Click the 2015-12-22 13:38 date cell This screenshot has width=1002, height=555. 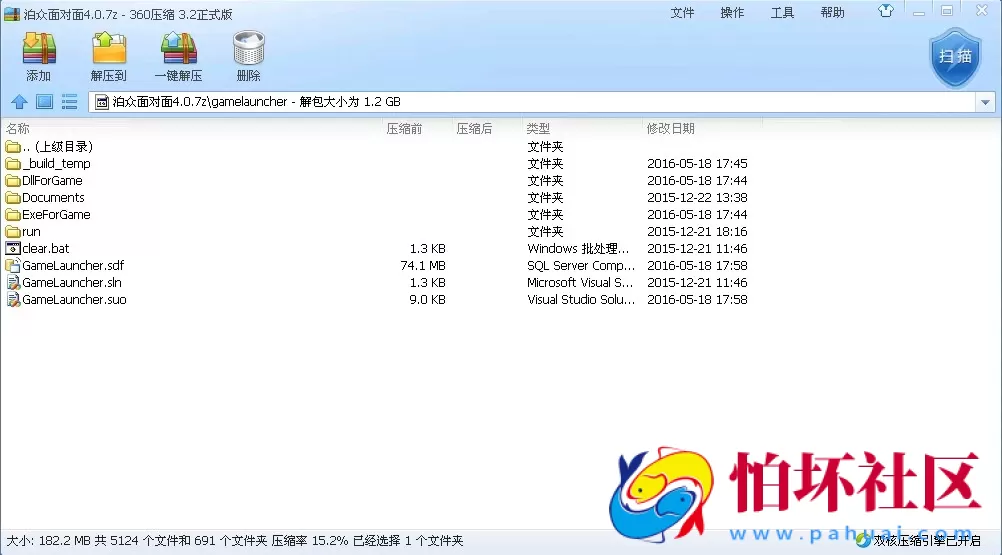click(x=697, y=198)
